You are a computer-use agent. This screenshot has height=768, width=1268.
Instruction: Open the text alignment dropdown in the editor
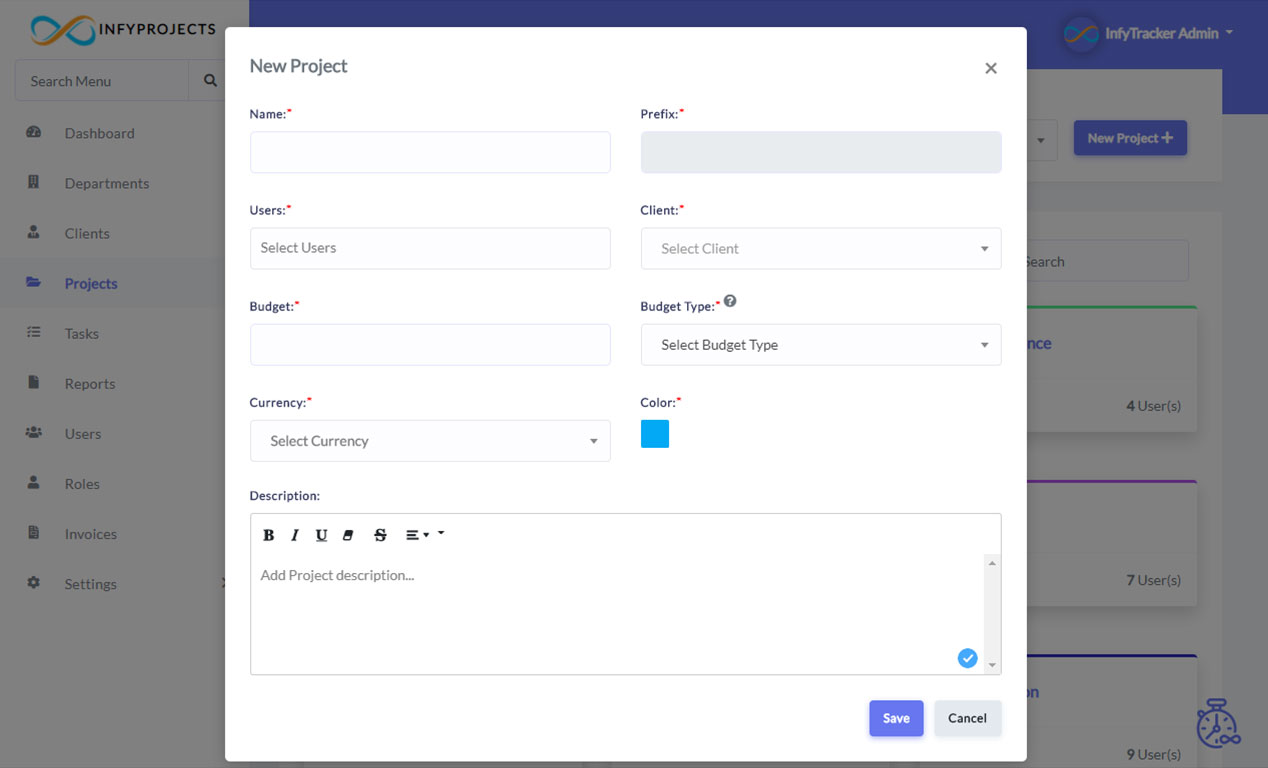pos(419,534)
